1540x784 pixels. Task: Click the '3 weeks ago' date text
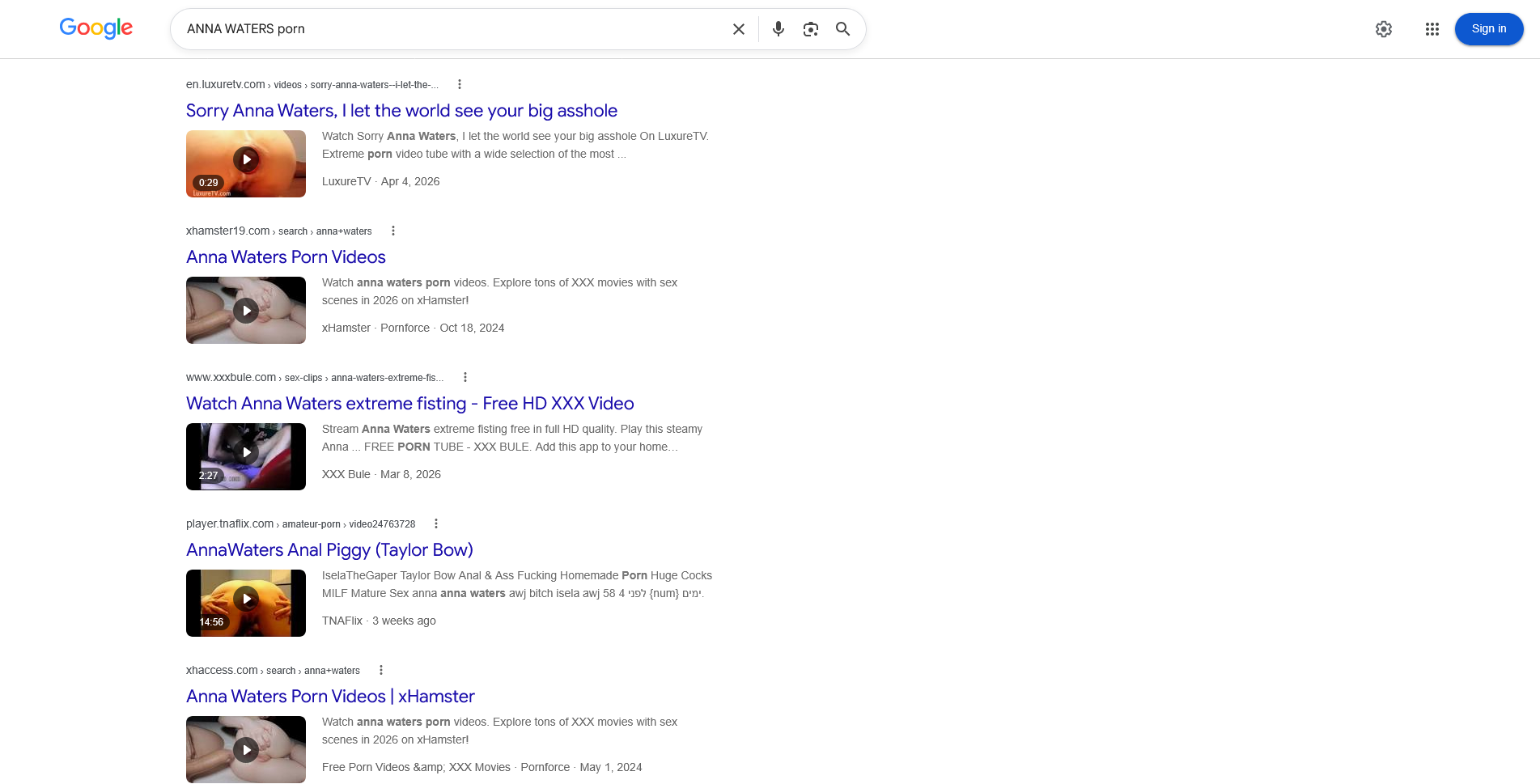(404, 621)
